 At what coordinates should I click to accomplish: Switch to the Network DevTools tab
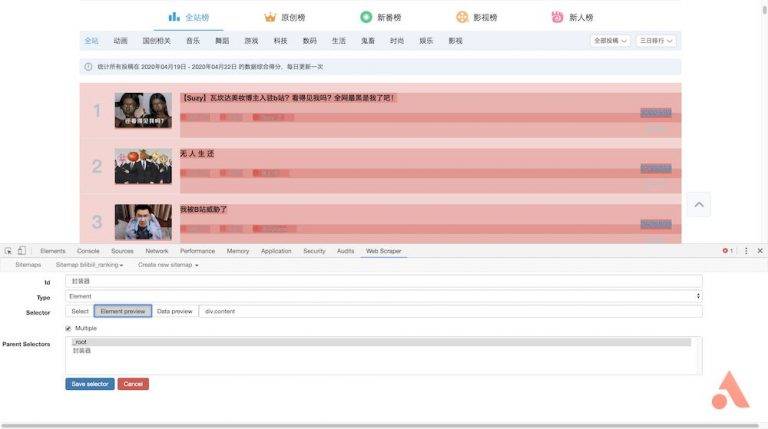[x=157, y=251]
